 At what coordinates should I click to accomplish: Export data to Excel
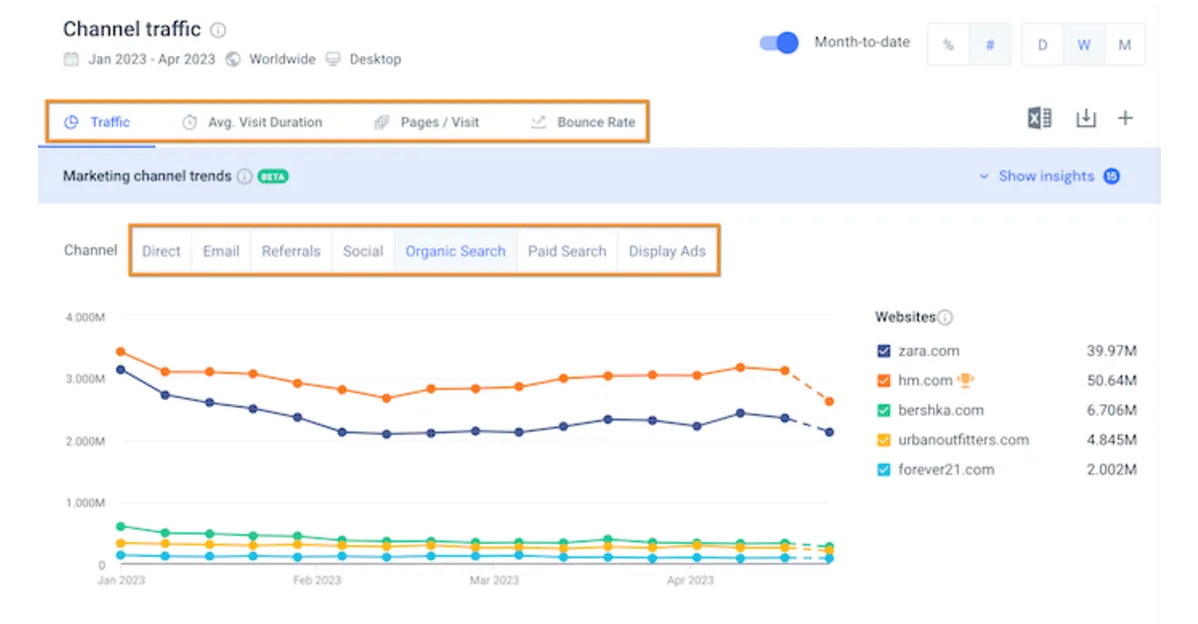[x=1038, y=117]
